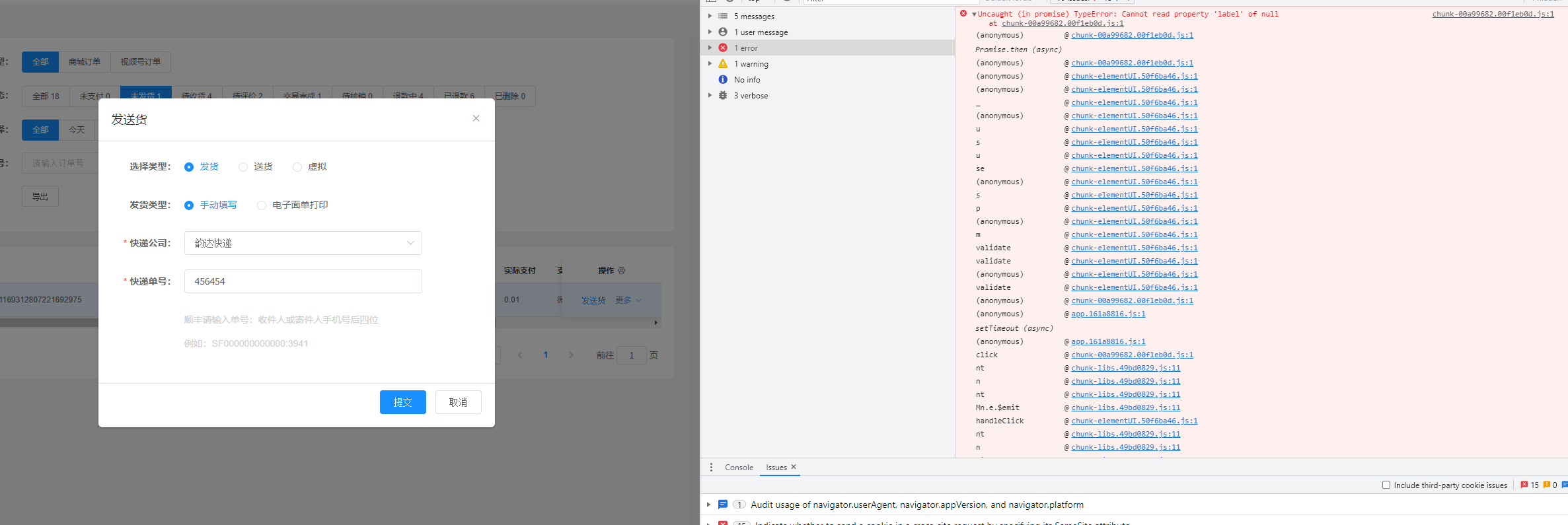Expand the '1 user message' sidebar group

(710, 32)
